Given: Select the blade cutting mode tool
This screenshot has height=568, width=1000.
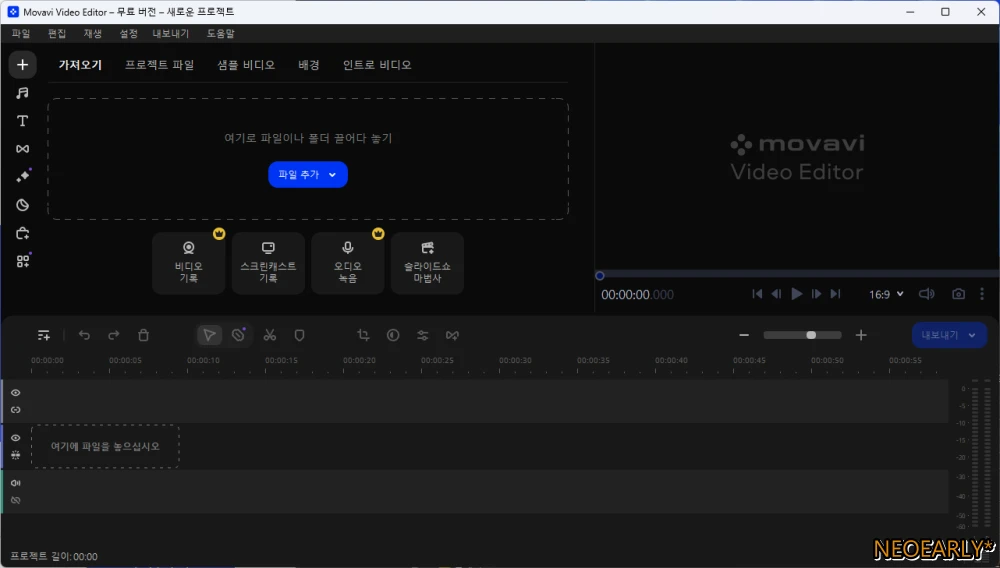Looking at the screenshot, I should [x=239, y=335].
